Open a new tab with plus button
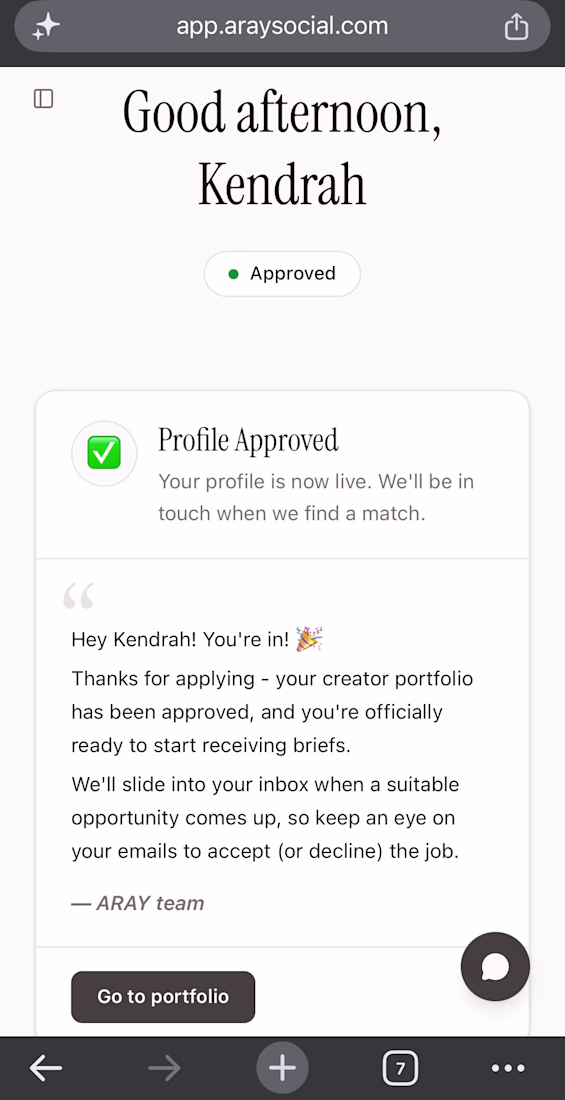565x1100 pixels. 282,1068
